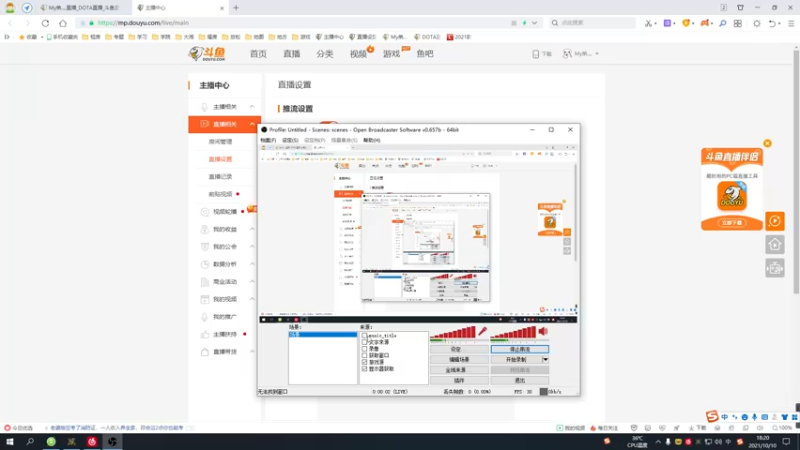Screen dimensions: 800x450
Task: Click the undo arrow icon in toolbar
Action: pos(772,23)
